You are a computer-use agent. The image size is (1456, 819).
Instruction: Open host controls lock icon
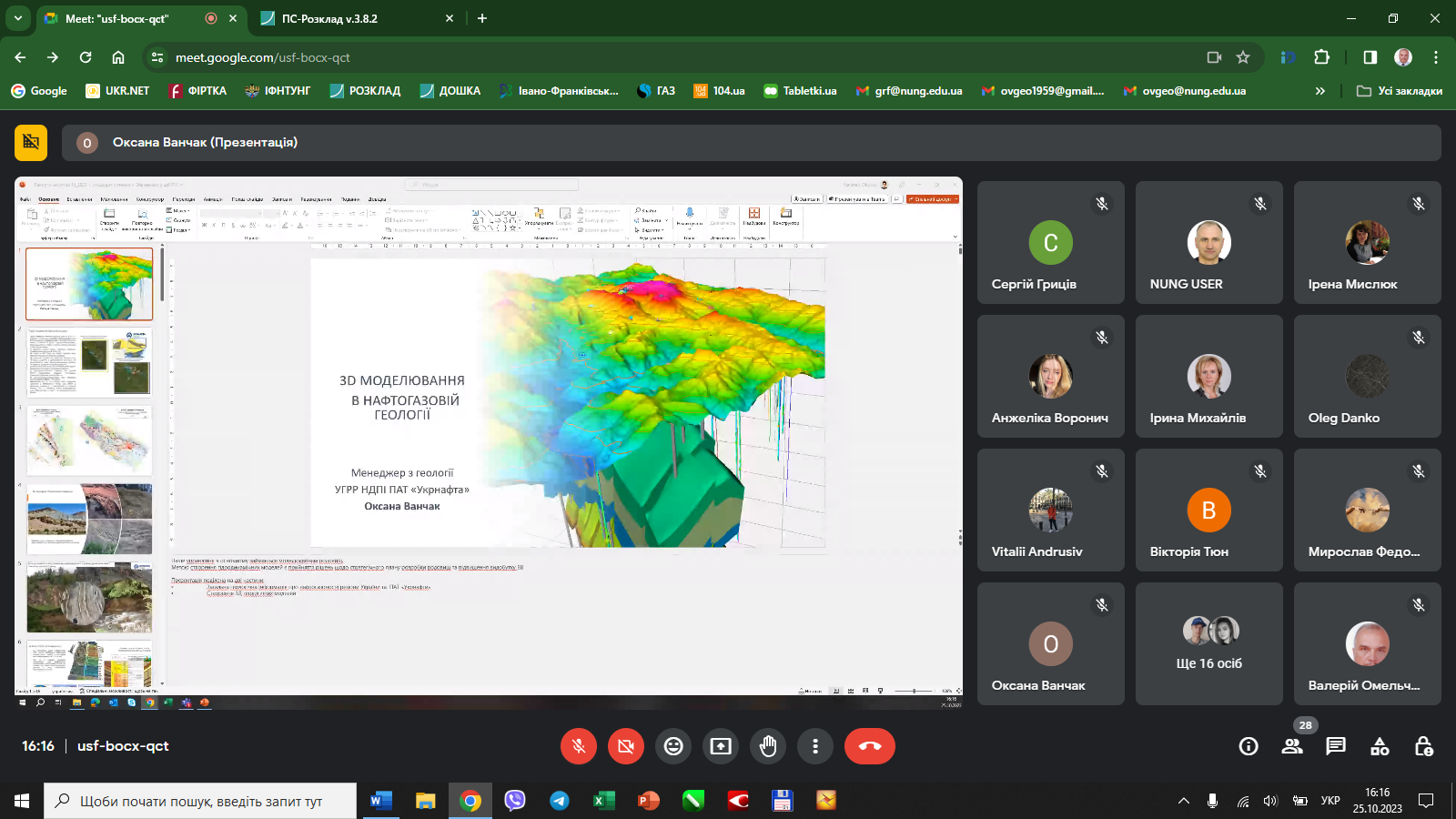tap(1424, 746)
